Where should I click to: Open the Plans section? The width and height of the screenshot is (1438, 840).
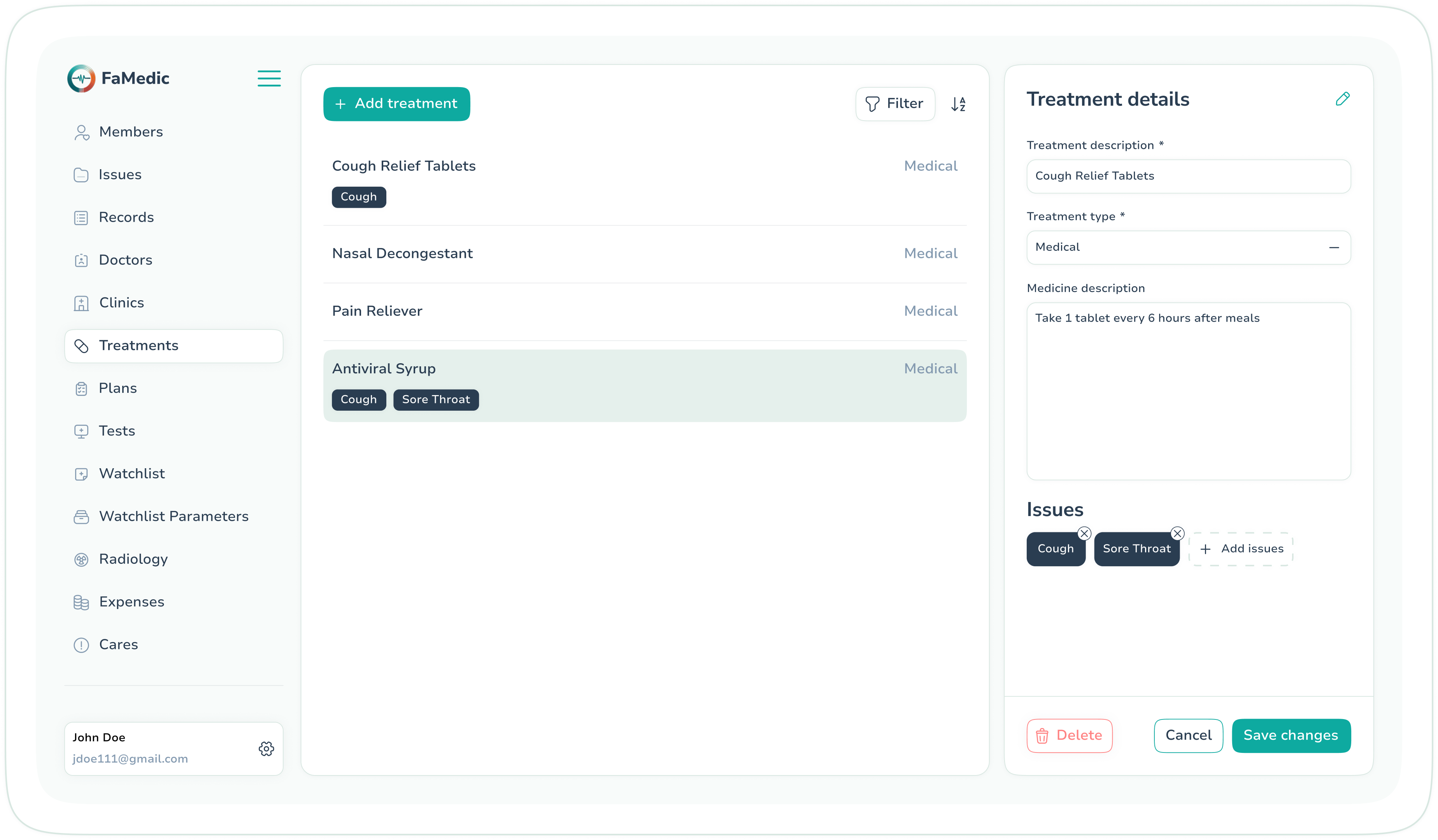pos(174,389)
